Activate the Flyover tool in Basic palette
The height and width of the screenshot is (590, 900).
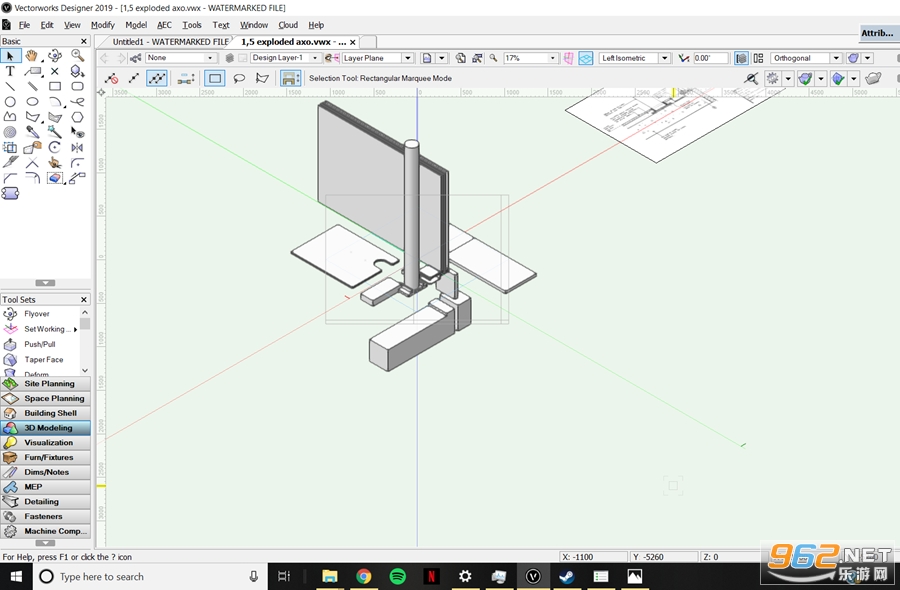(55, 56)
